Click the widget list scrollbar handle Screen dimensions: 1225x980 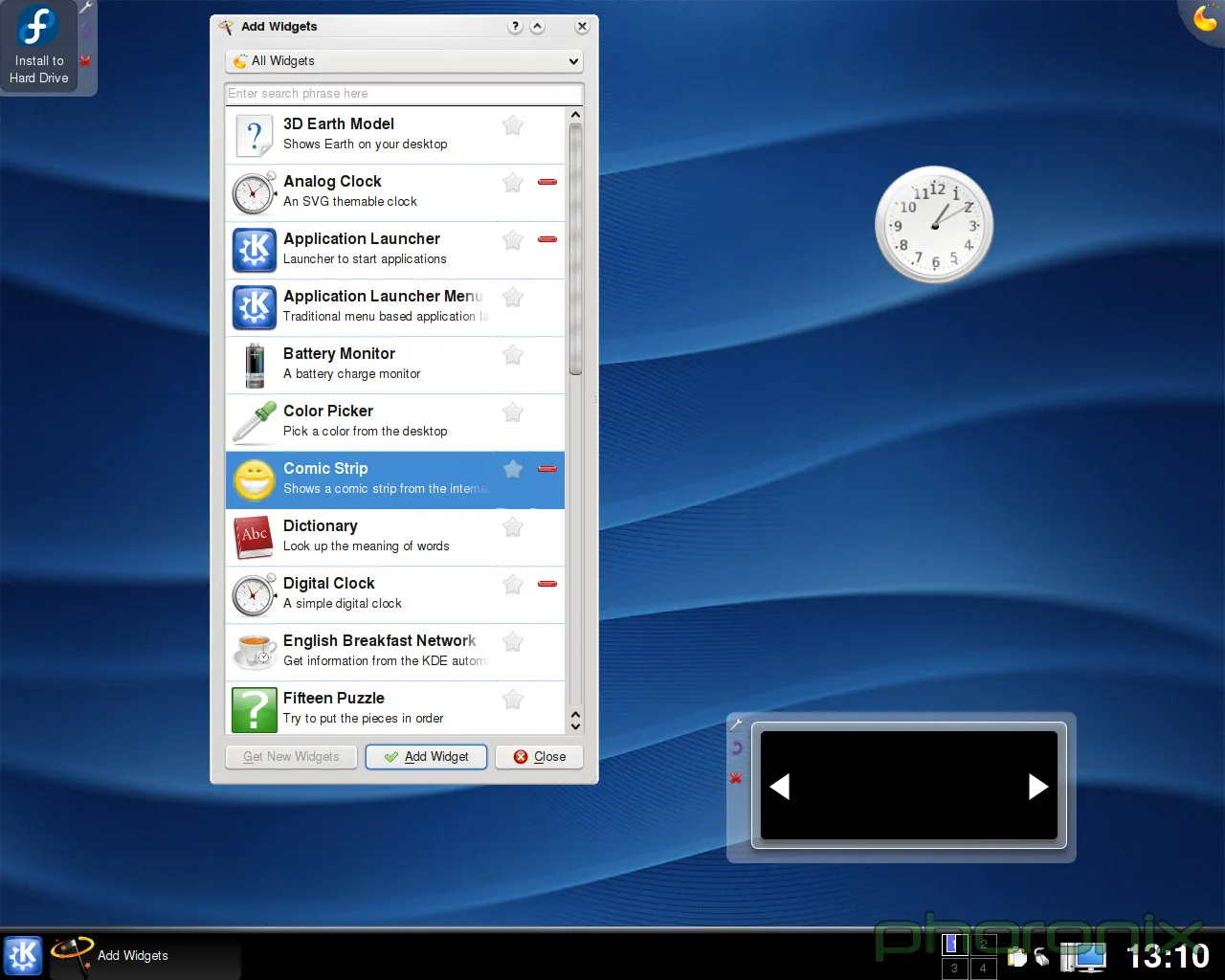pyautogui.click(x=575, y=249)
